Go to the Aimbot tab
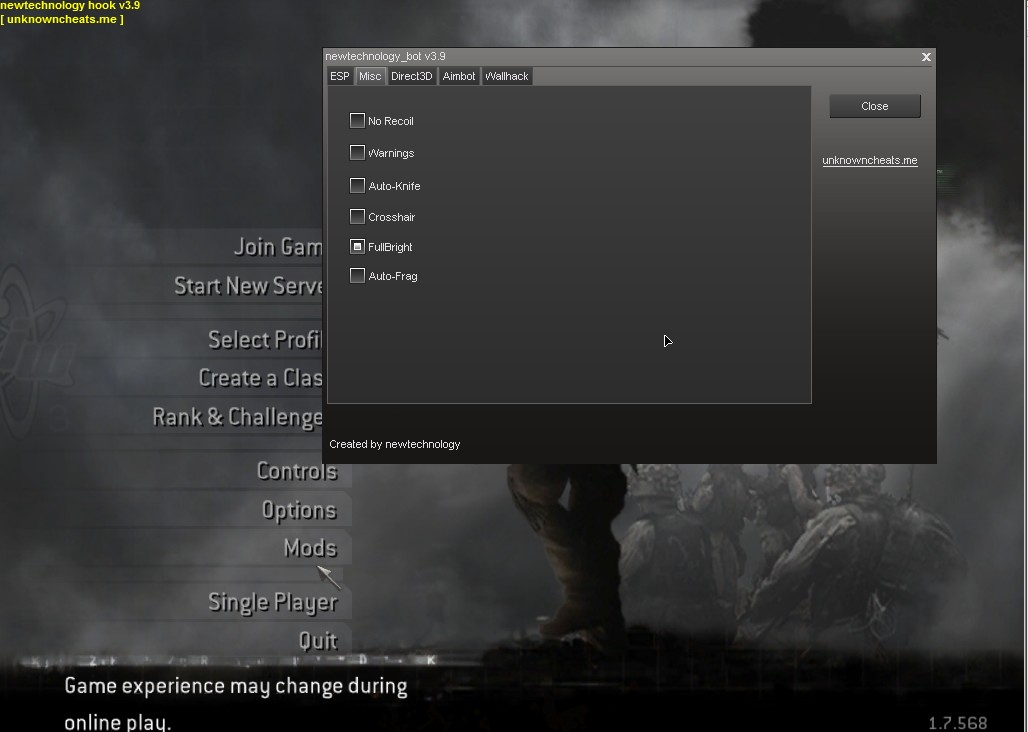The height and width of the screenshot is (732, 1028). pos(459,76)
